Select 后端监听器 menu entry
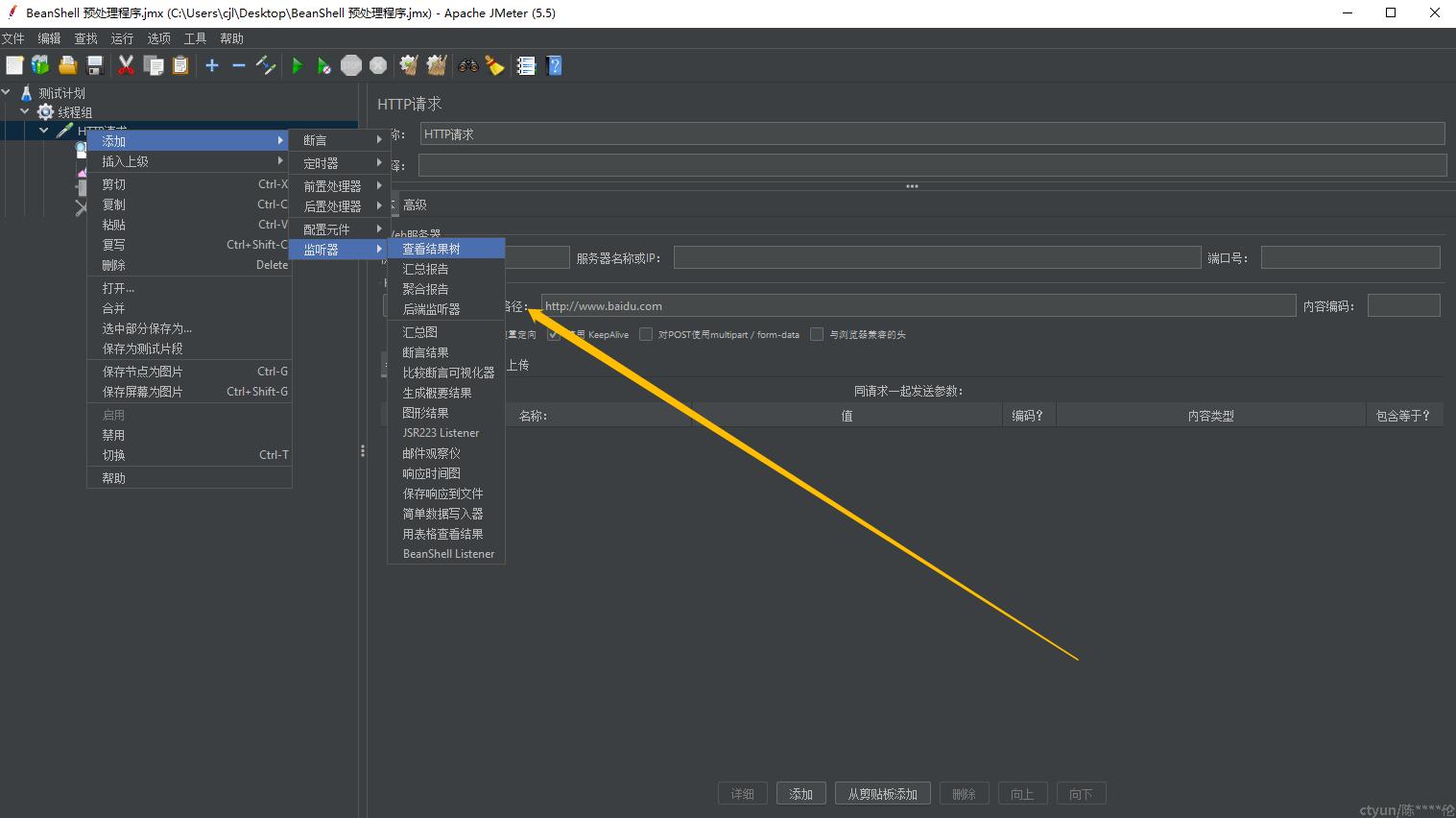The width and height of the screenshot is (1456, 818). (446, 309)
